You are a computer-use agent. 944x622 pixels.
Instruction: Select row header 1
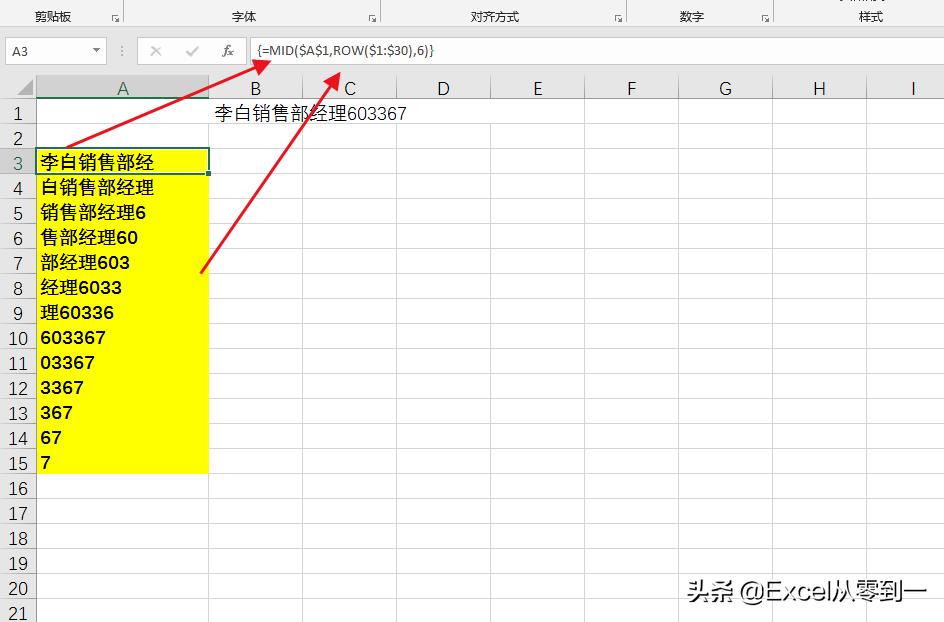pos(17,113)
